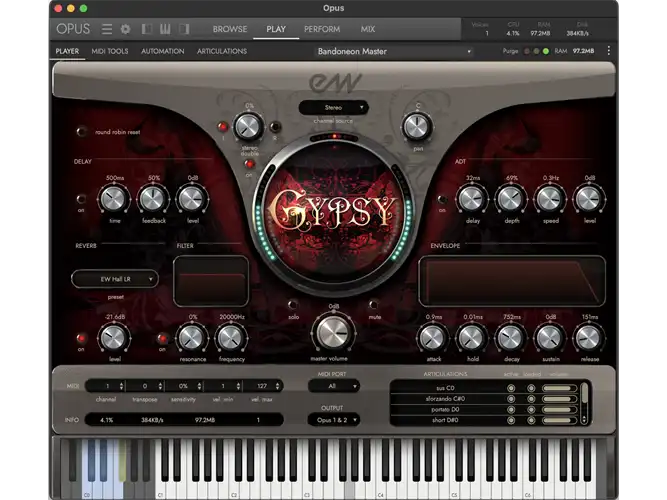Click the reverb level knob
Viewport: 667px width, 500px height.
(x=114, y=337)
